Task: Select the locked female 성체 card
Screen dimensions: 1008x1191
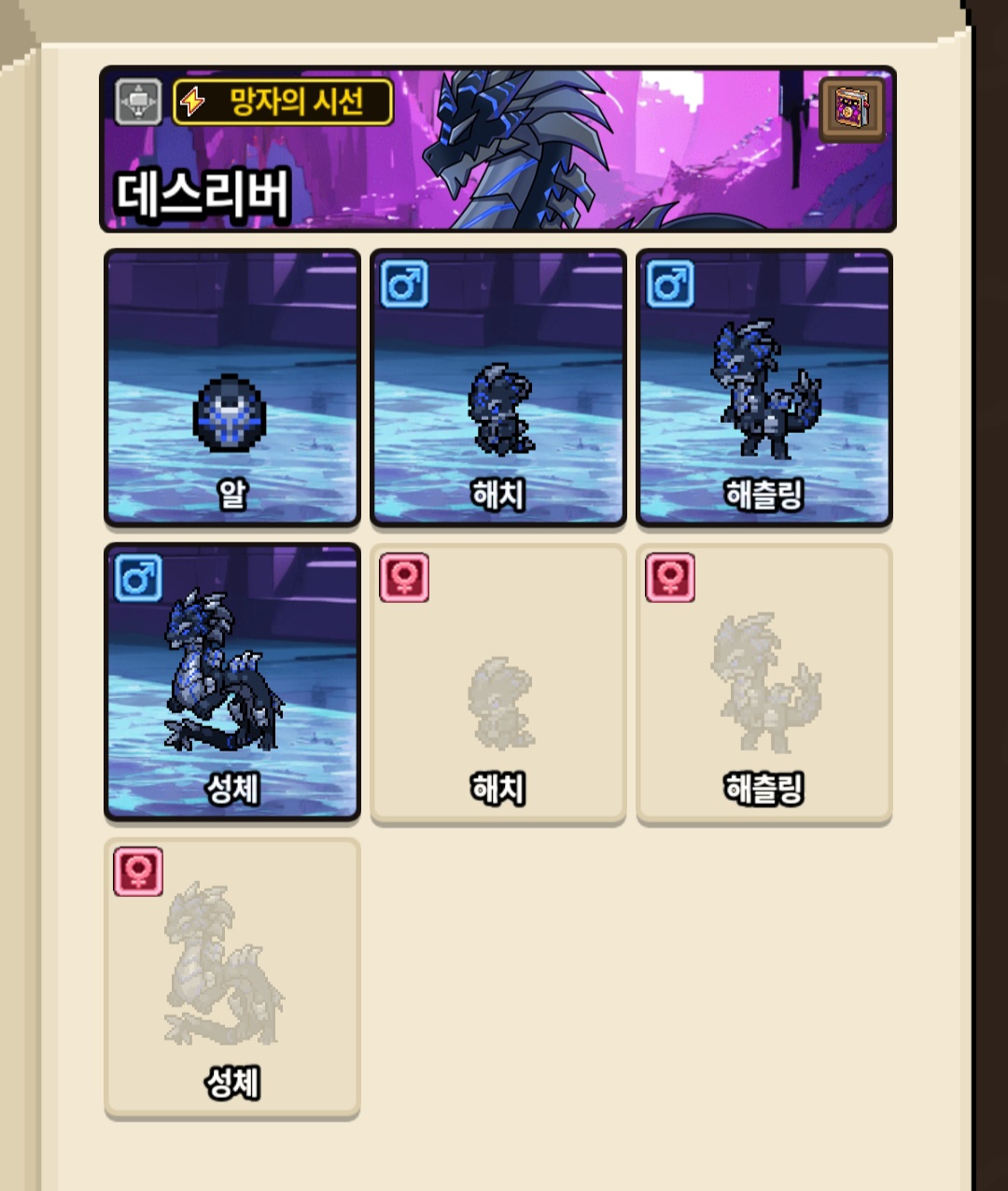Action: tap(231, 978)
